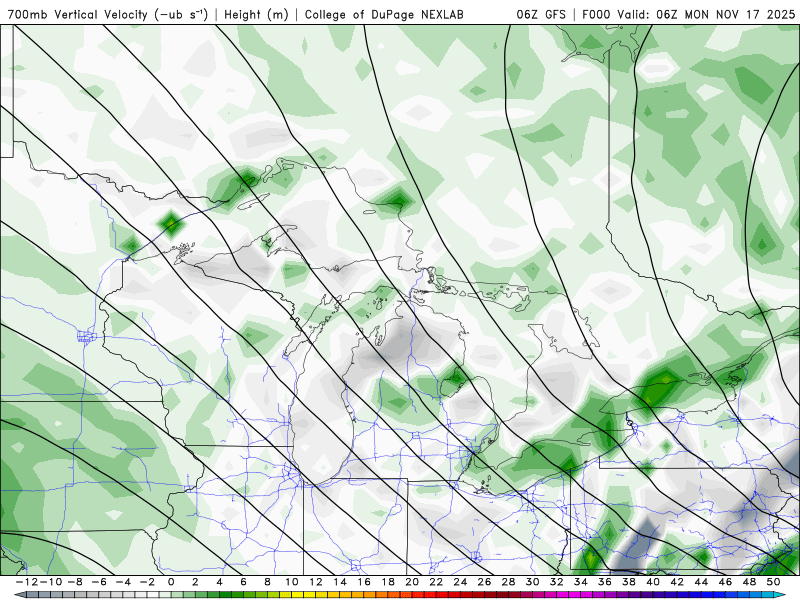This screenshot has width=800, height=600.
Task: Click the '-4' color scale label
Action: coord(122,582)
